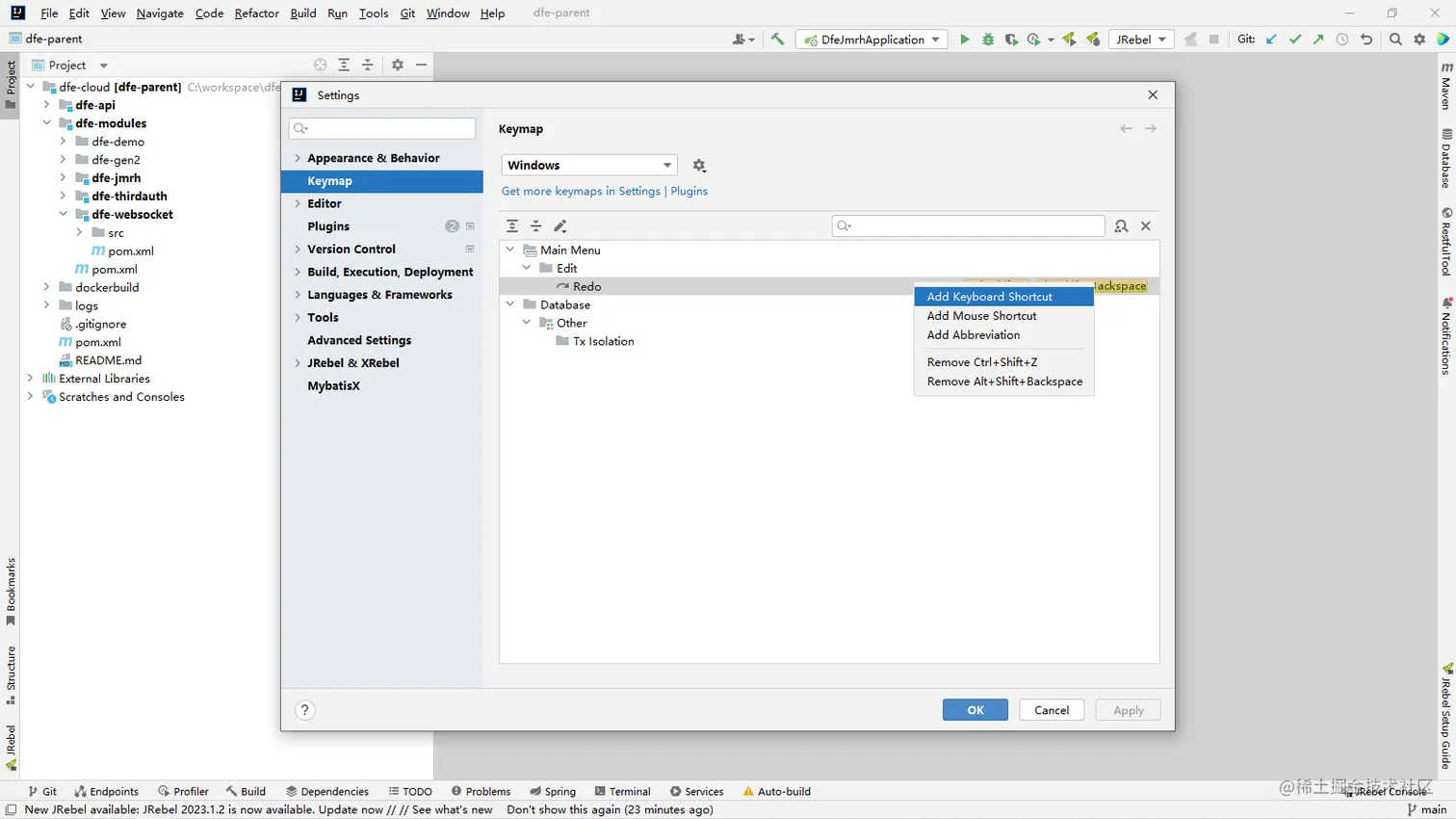The image size is (1456, 819).
Task: Open the Navigate menu in the menu bar
Action: point(160,13)
